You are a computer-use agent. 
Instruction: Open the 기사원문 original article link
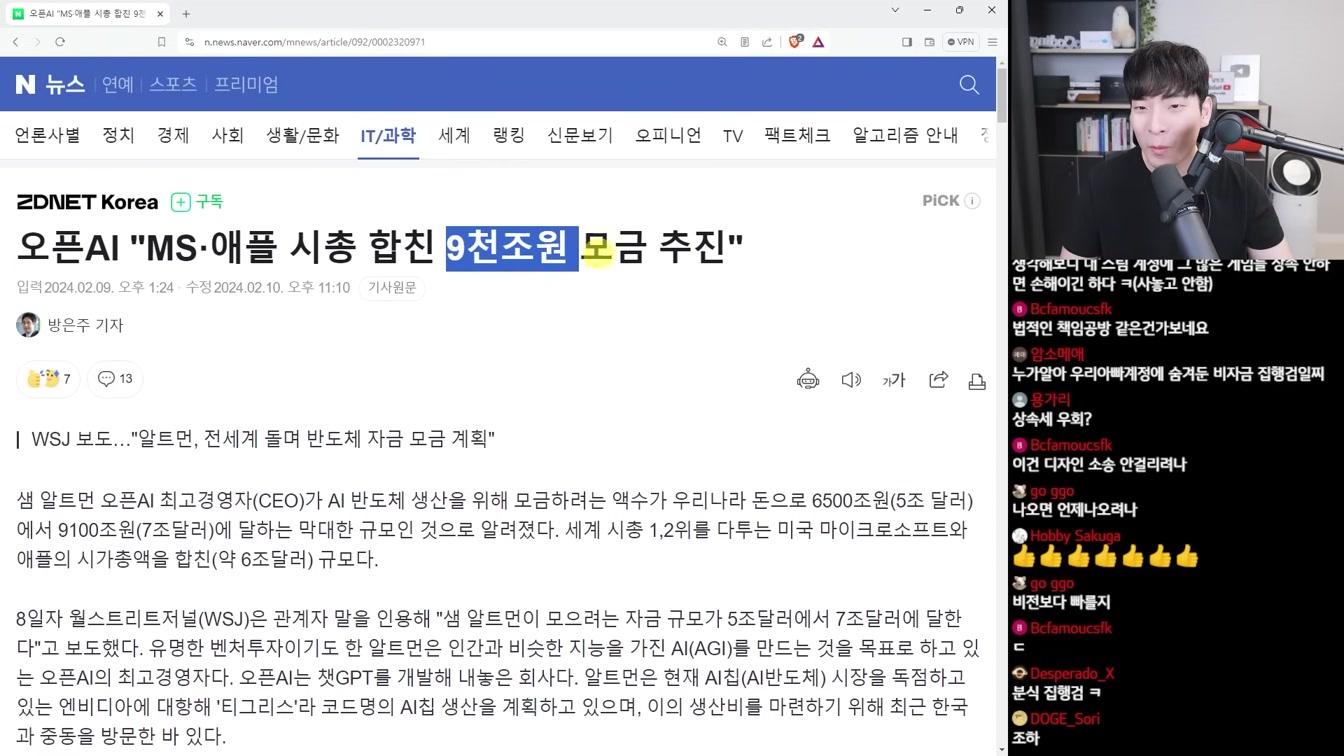392,288
